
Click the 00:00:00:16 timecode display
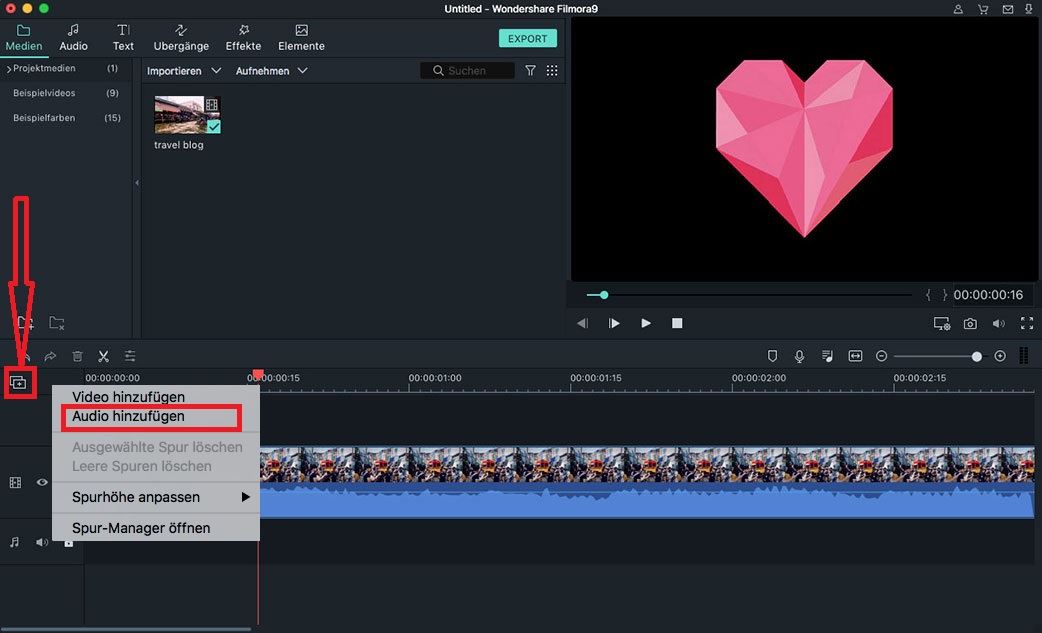coord(988,295)
